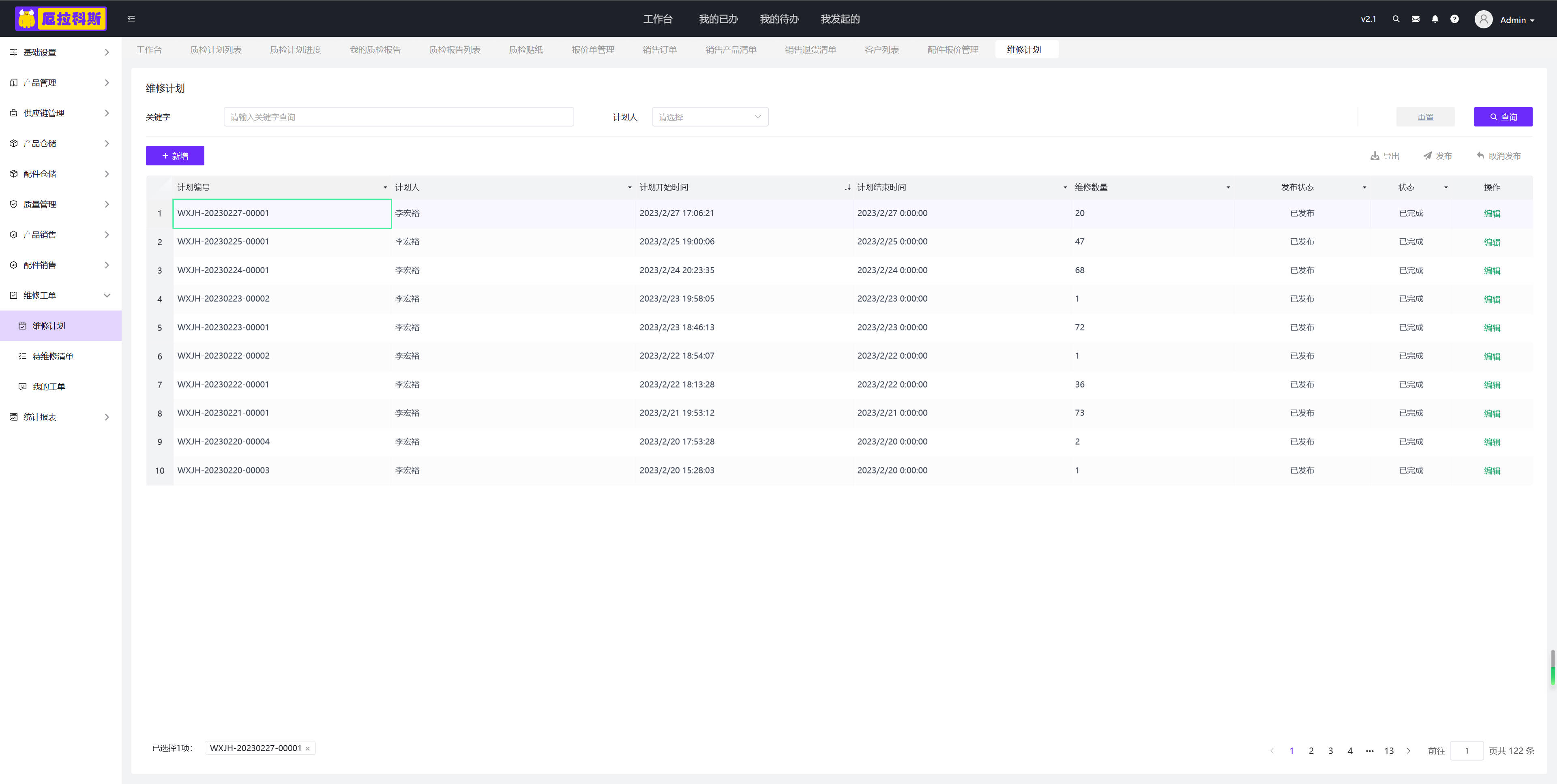This screenshot has height=784, width=1557.
Task: Click the publish (发布) paper plane icon
Action: tap(1427, 156)
